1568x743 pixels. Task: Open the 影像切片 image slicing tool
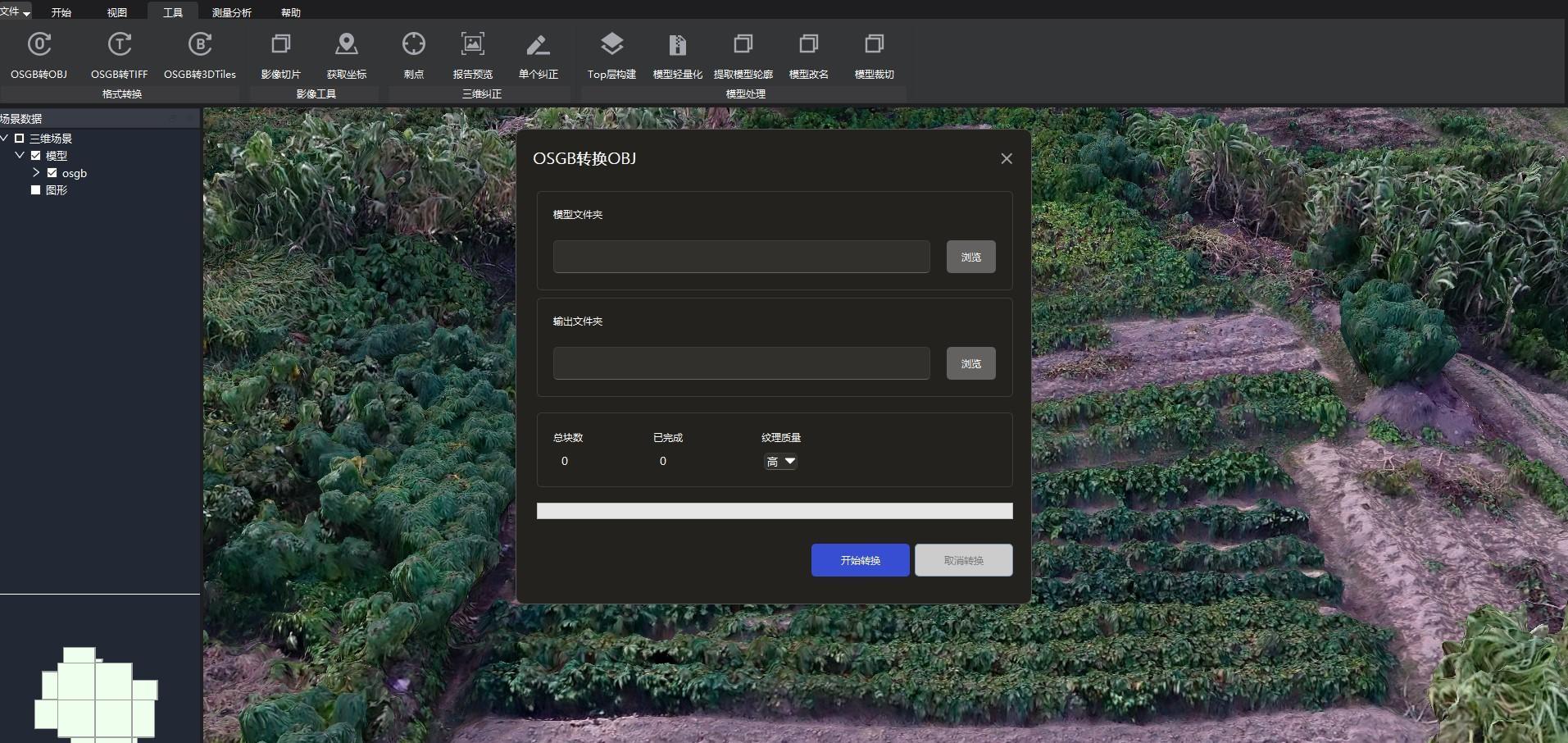click(x=280, y=45)
